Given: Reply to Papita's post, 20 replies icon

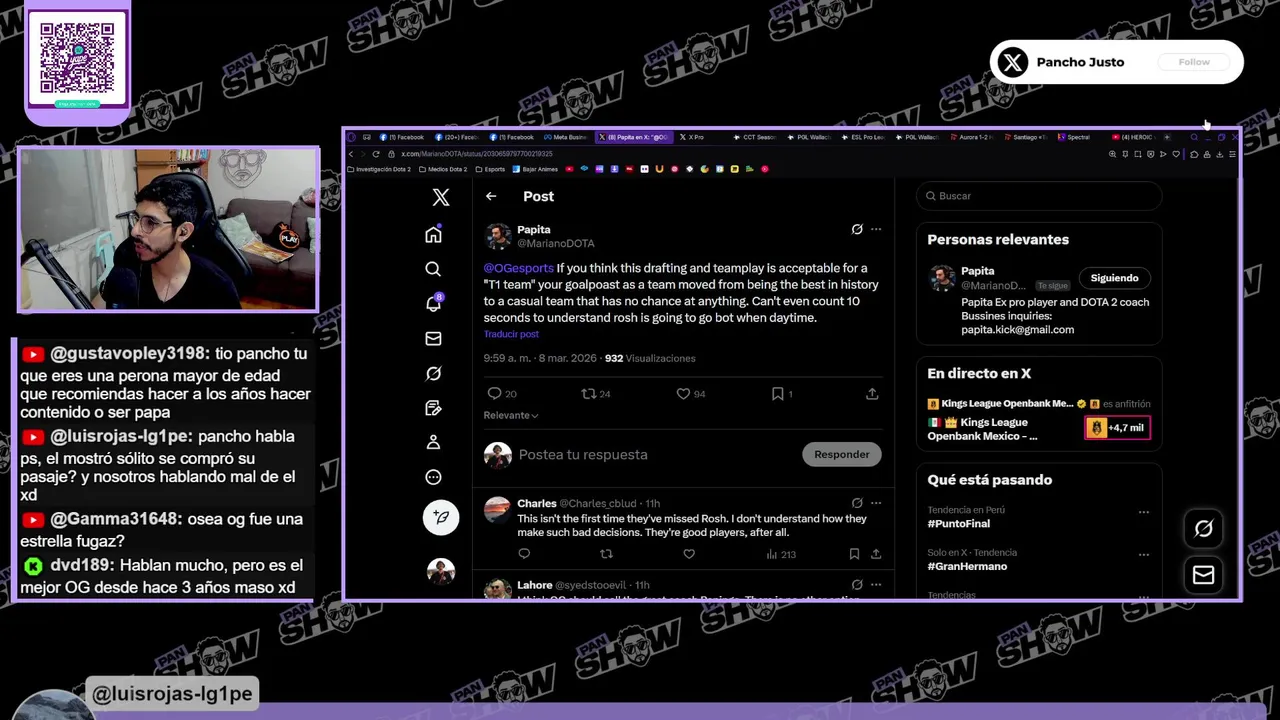Looking at the screenshot, I should pyautogui.click(x=501, y=394).
